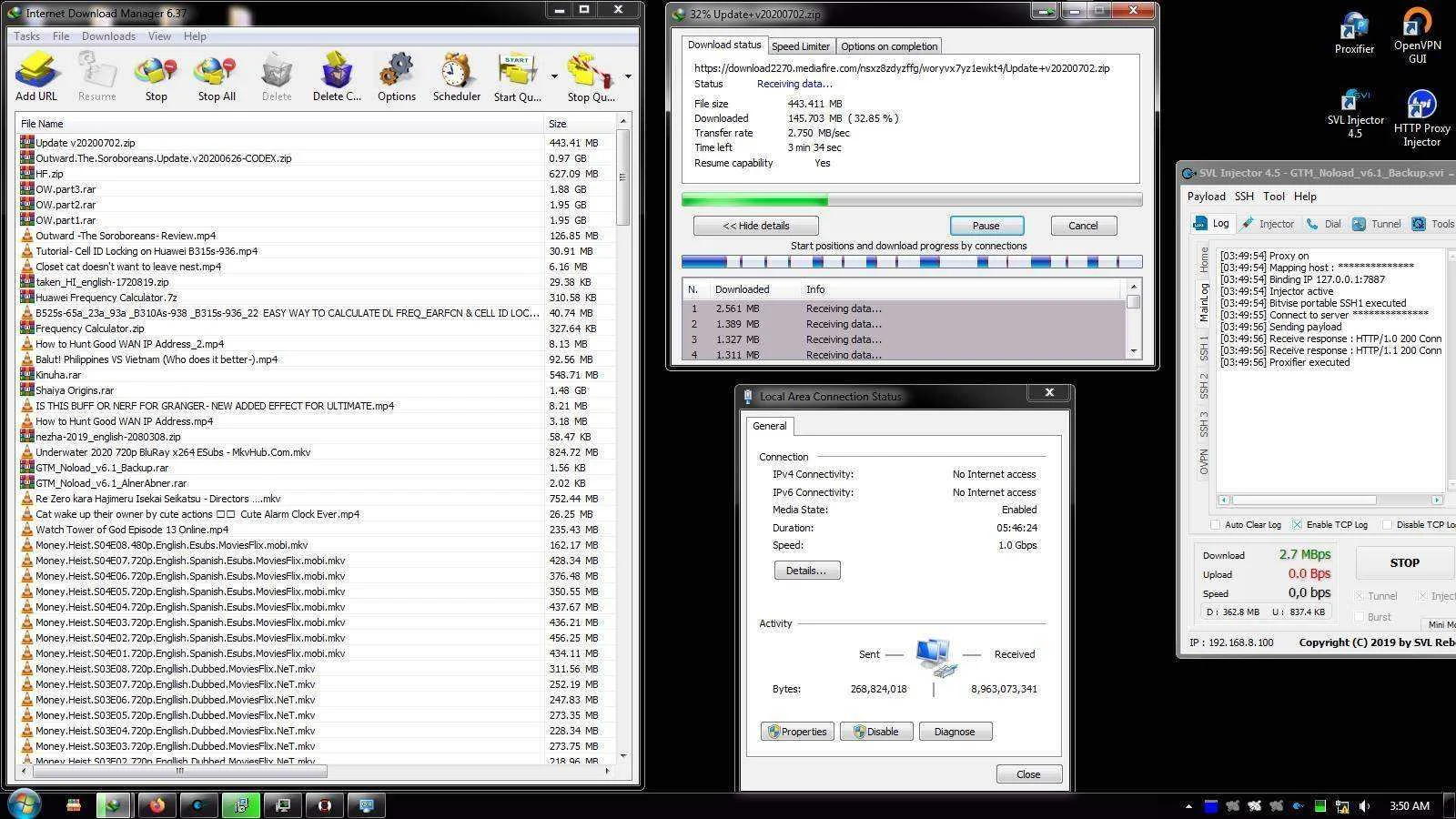The image size is (1456, 819).
Task: Click Add URL in Internet Download Manager
Action: tap(36, 76)
